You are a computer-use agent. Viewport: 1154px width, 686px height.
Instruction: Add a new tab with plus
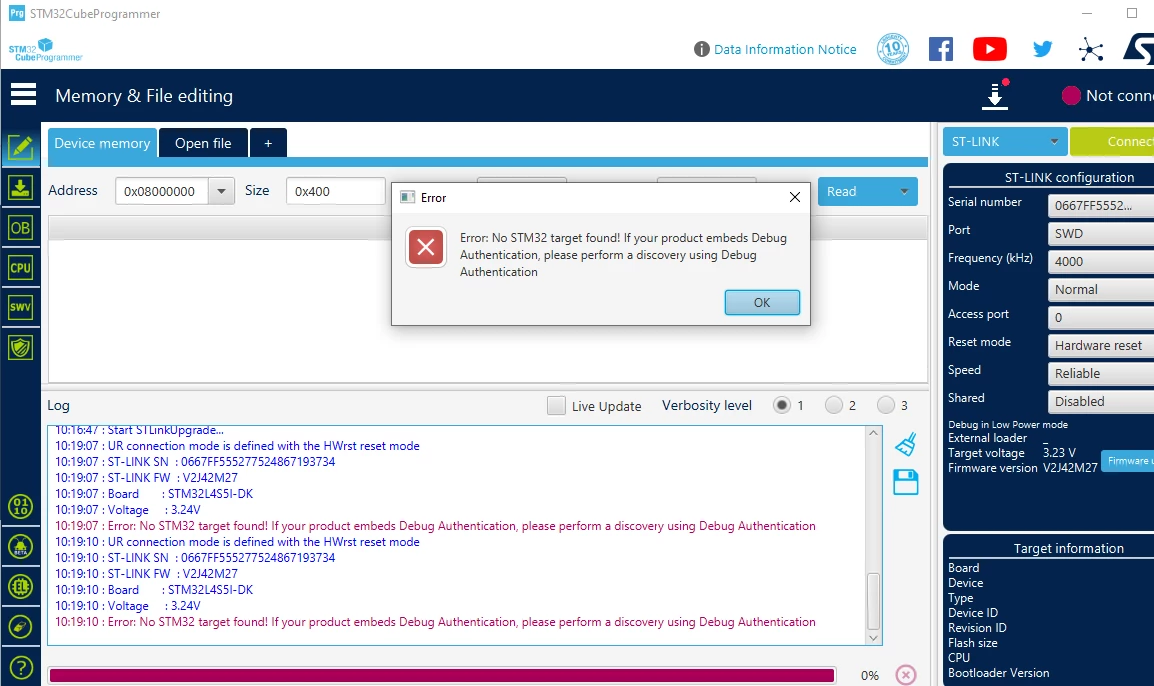click(269, 144)
